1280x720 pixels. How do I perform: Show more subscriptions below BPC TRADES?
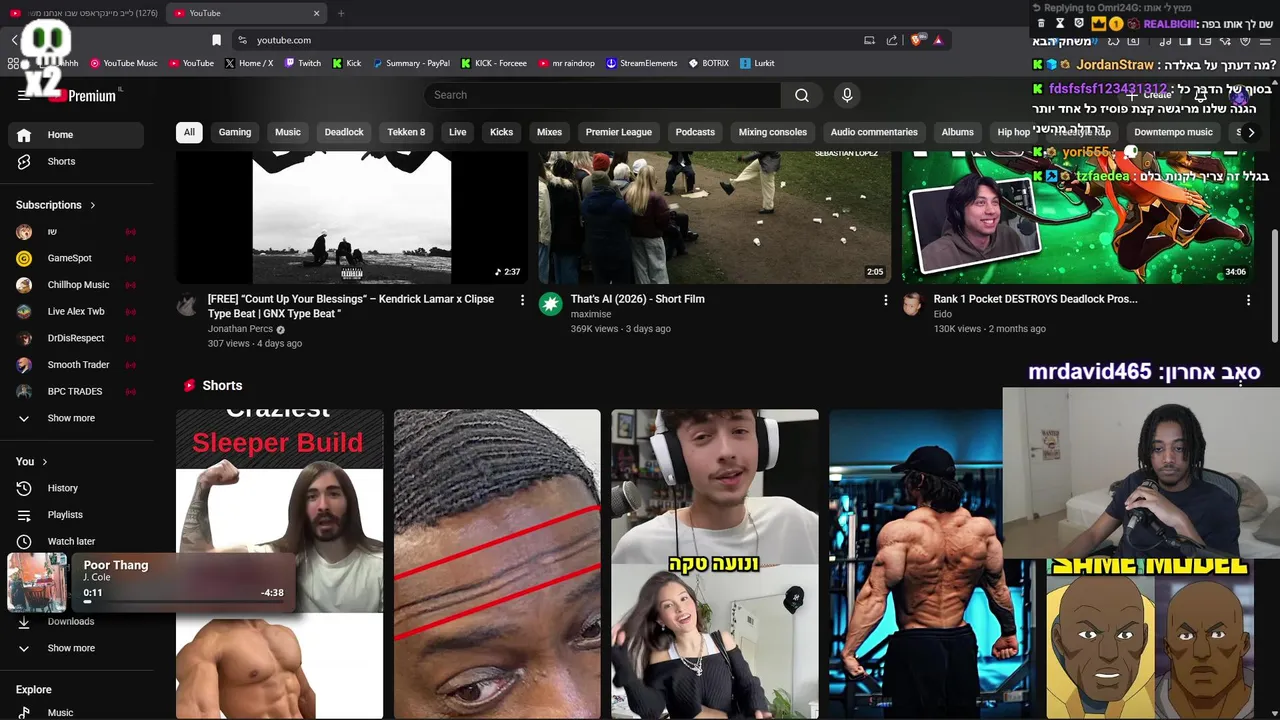point(76,418)
